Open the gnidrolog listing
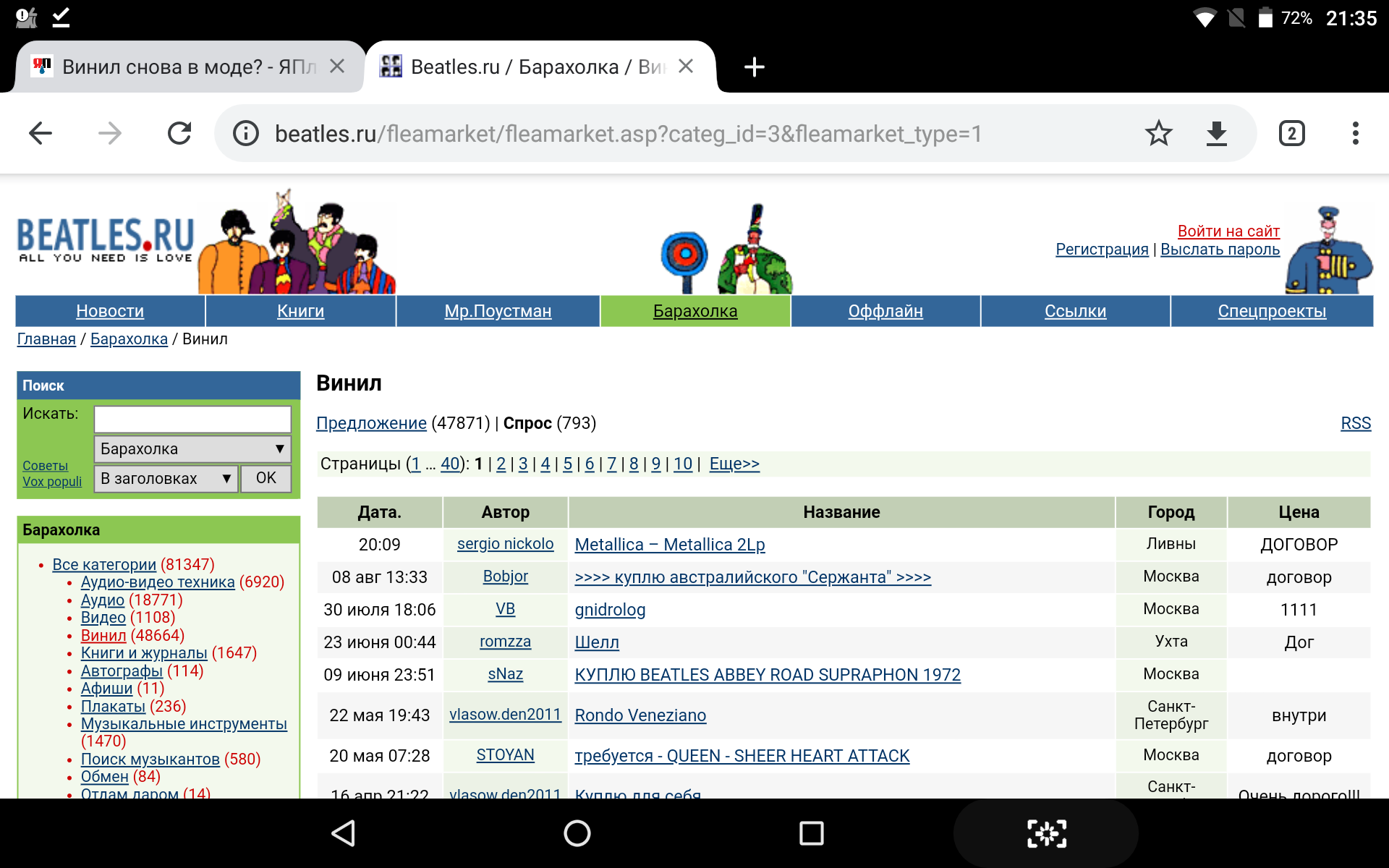The width and height of the screenshot is (1389, 868). (x=610, y=610)
